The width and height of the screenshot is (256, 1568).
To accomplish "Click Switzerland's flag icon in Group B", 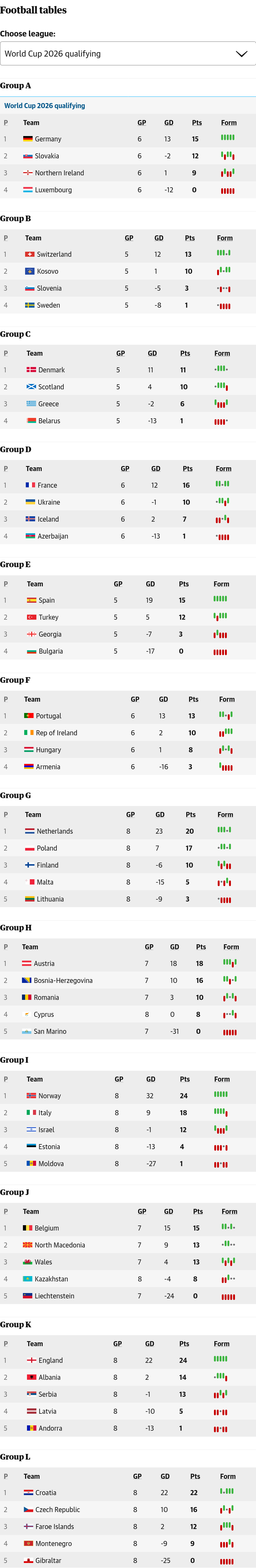I will [x=29, y=254].
